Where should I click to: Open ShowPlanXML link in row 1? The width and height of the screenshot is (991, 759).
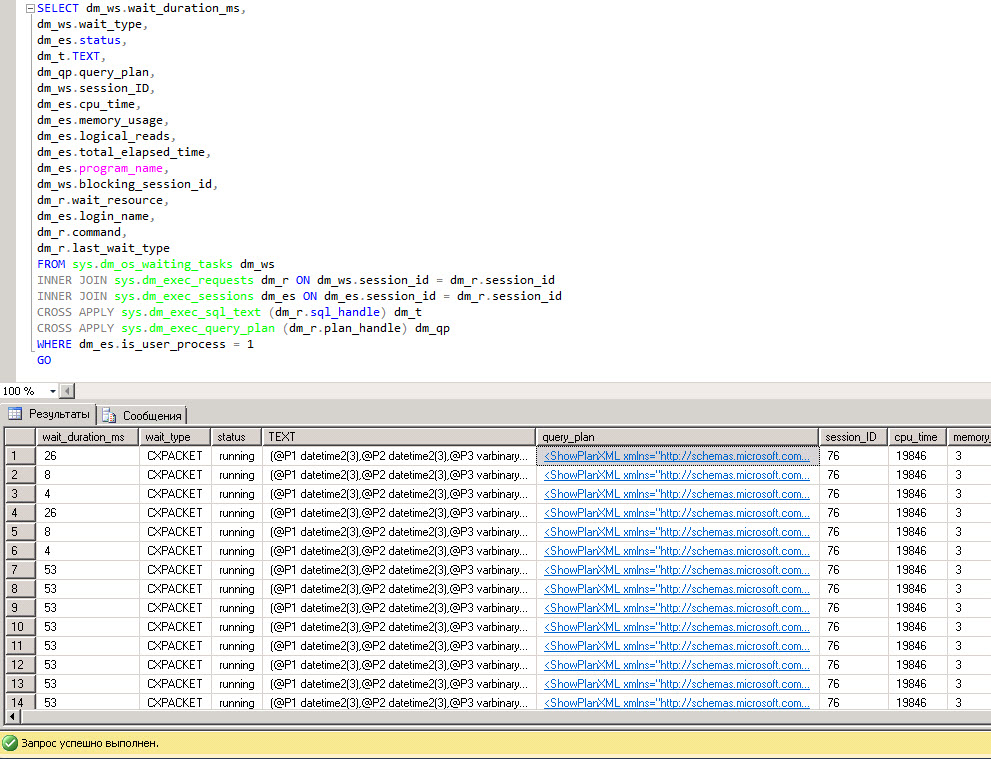coord(677,456)
